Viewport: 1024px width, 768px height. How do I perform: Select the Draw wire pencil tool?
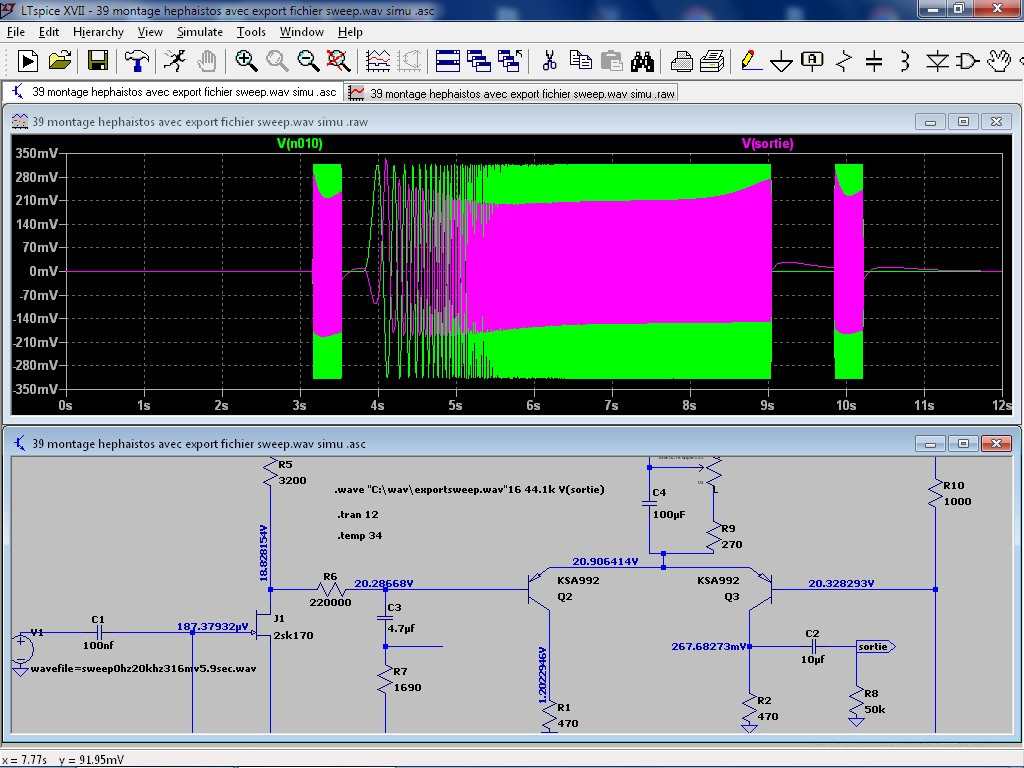750,61
